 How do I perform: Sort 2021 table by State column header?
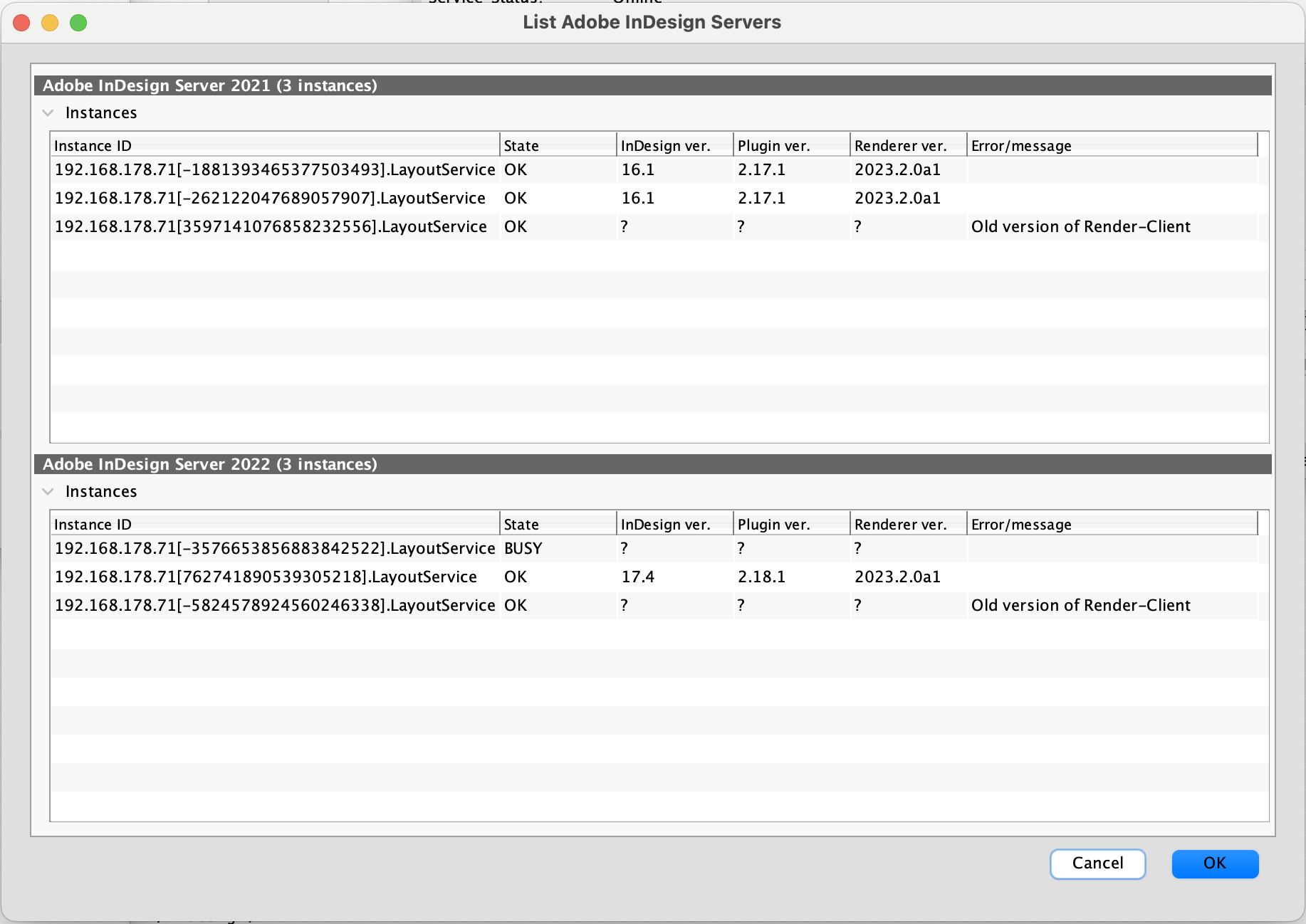point(558,146)
